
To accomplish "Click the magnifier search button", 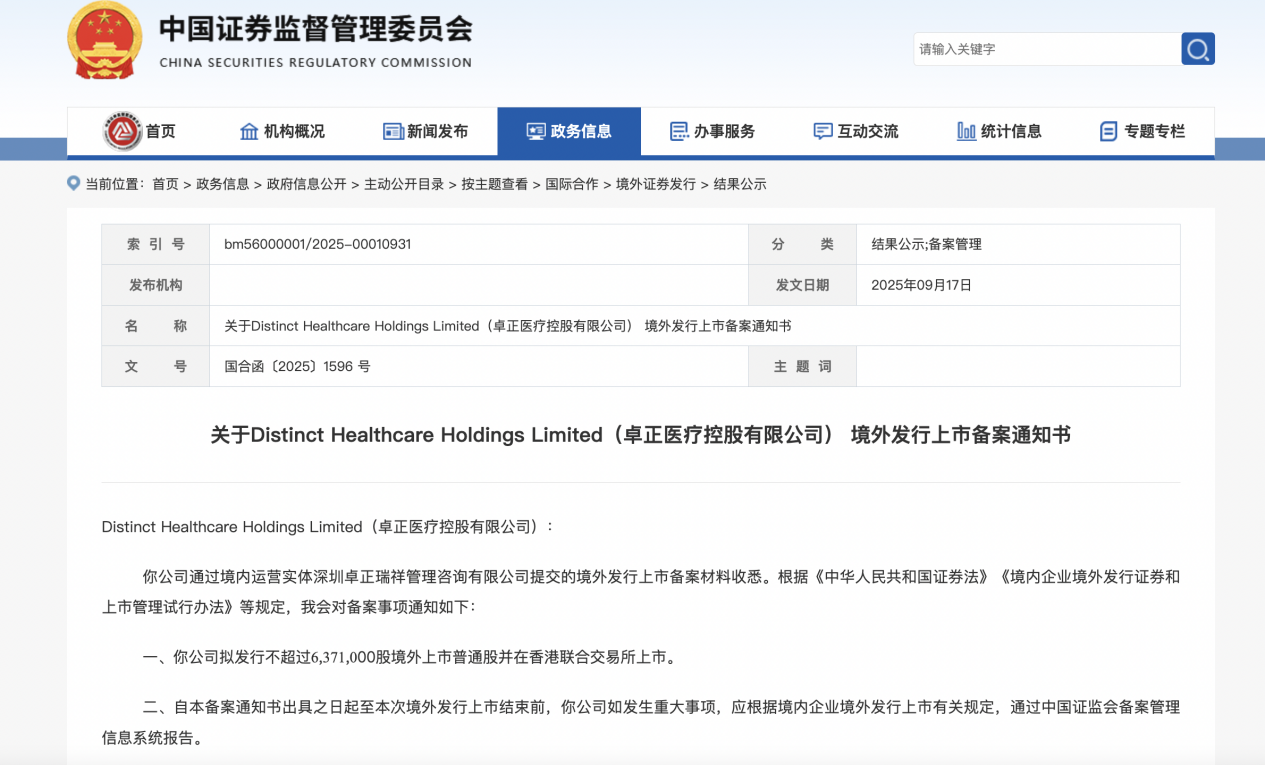I will click(1197, 49).
